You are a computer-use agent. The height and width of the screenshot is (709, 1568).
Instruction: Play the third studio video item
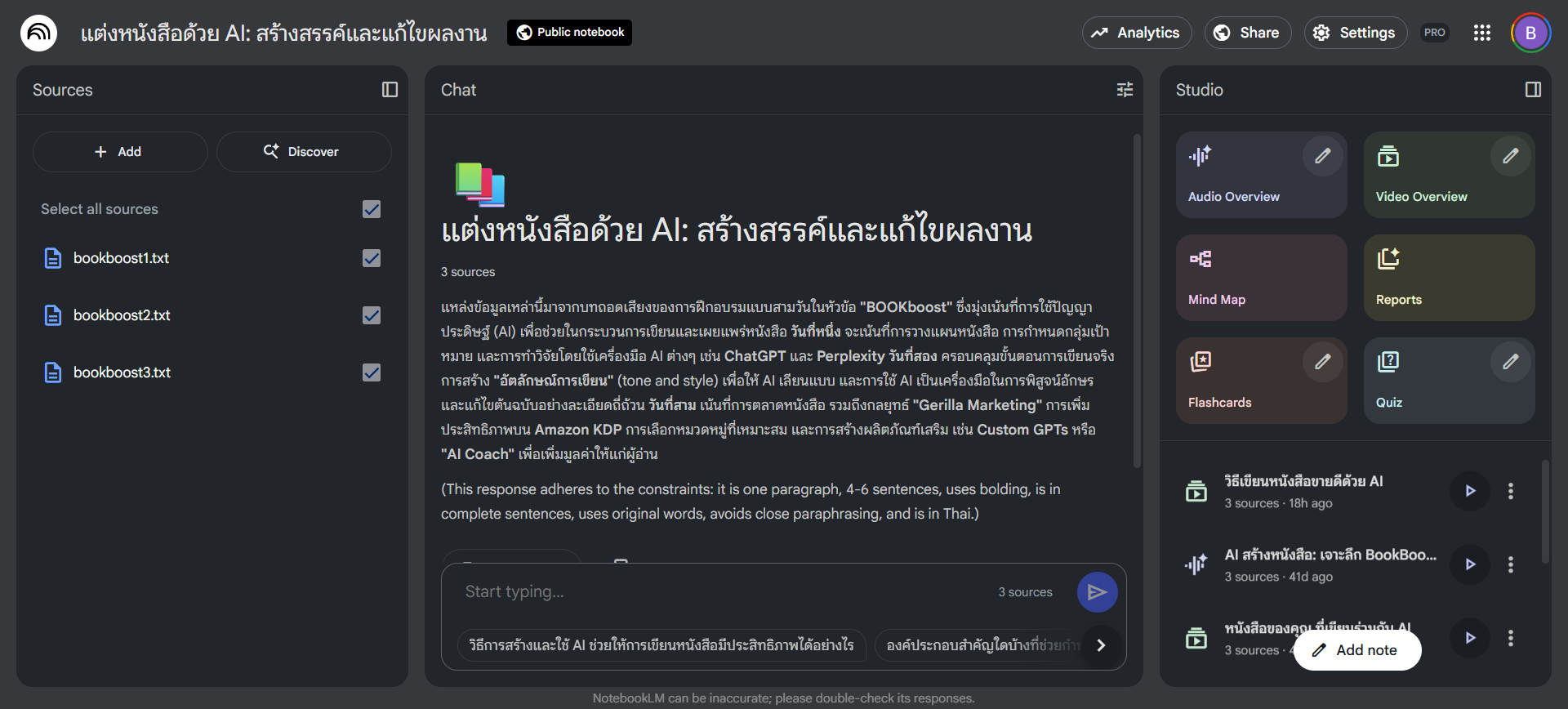pos(1470,638)
